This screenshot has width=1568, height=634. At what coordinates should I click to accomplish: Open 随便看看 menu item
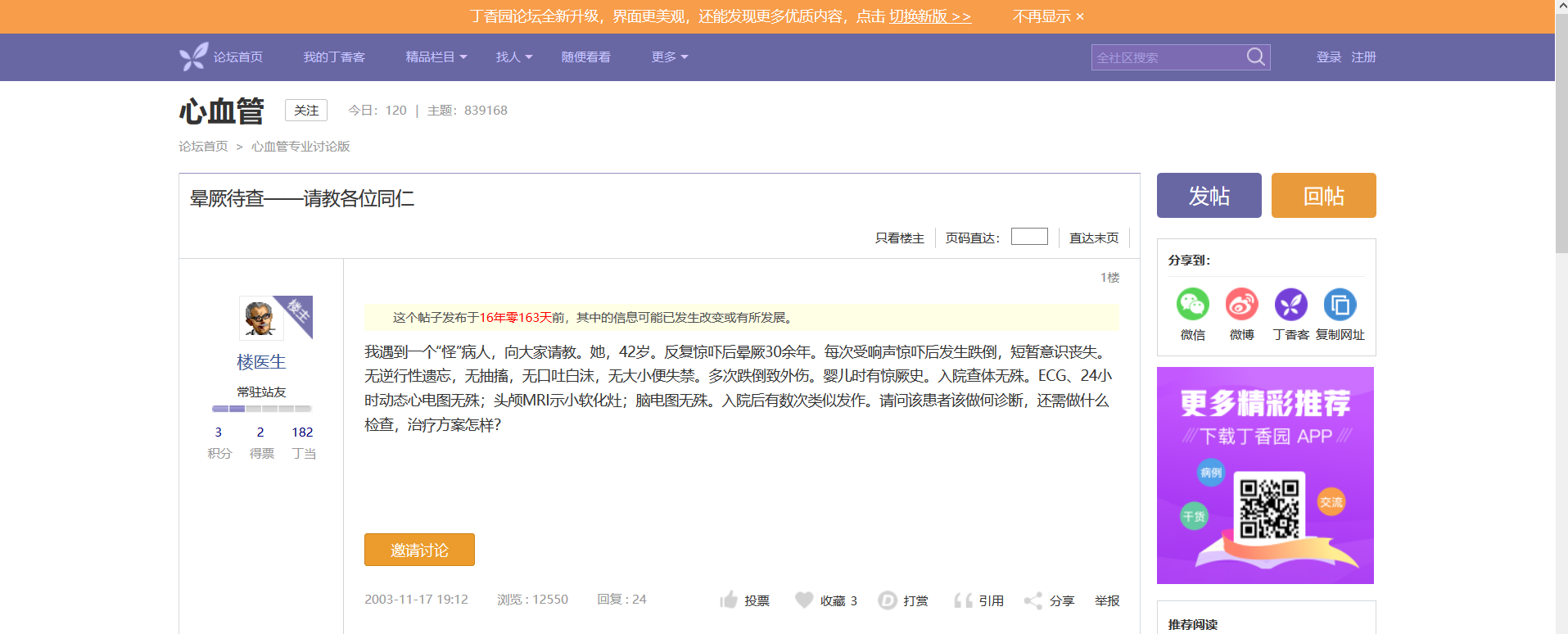(586, 57)
